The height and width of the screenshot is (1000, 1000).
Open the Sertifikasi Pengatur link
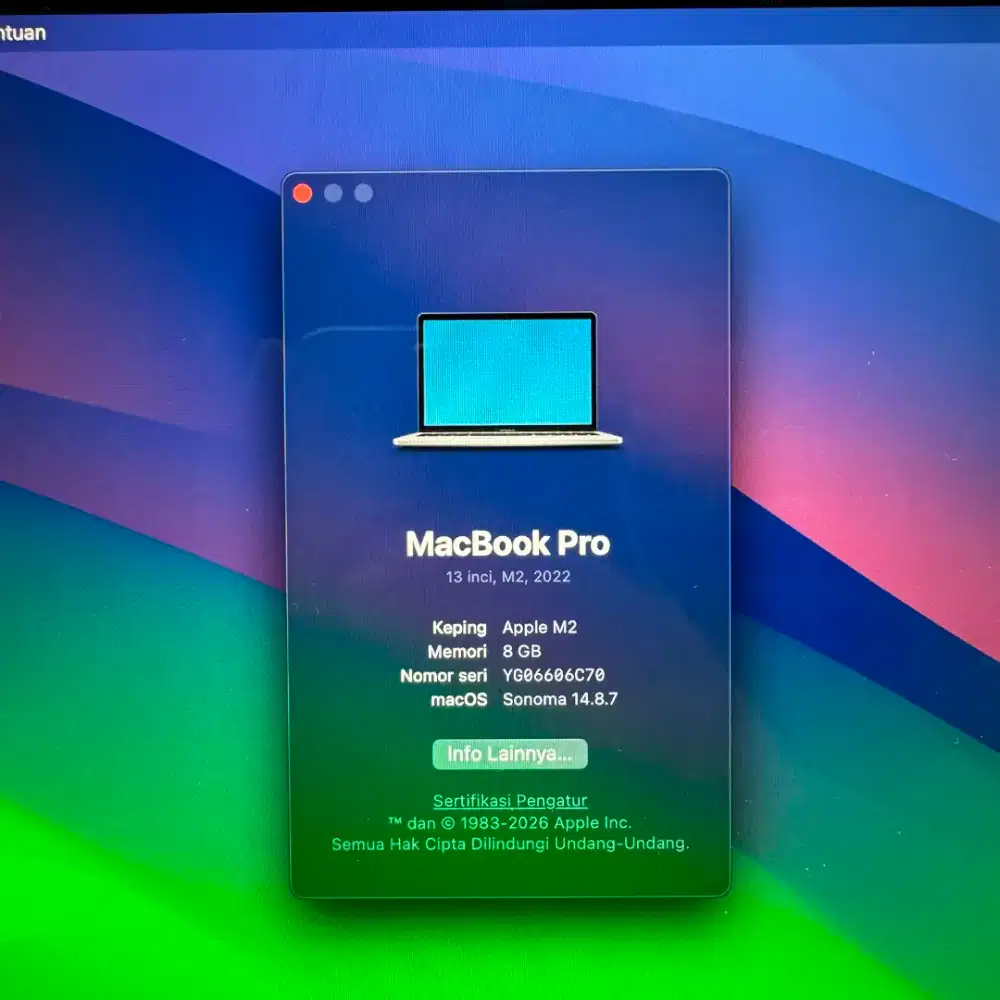pyautogui.click(x=510, y=800)
